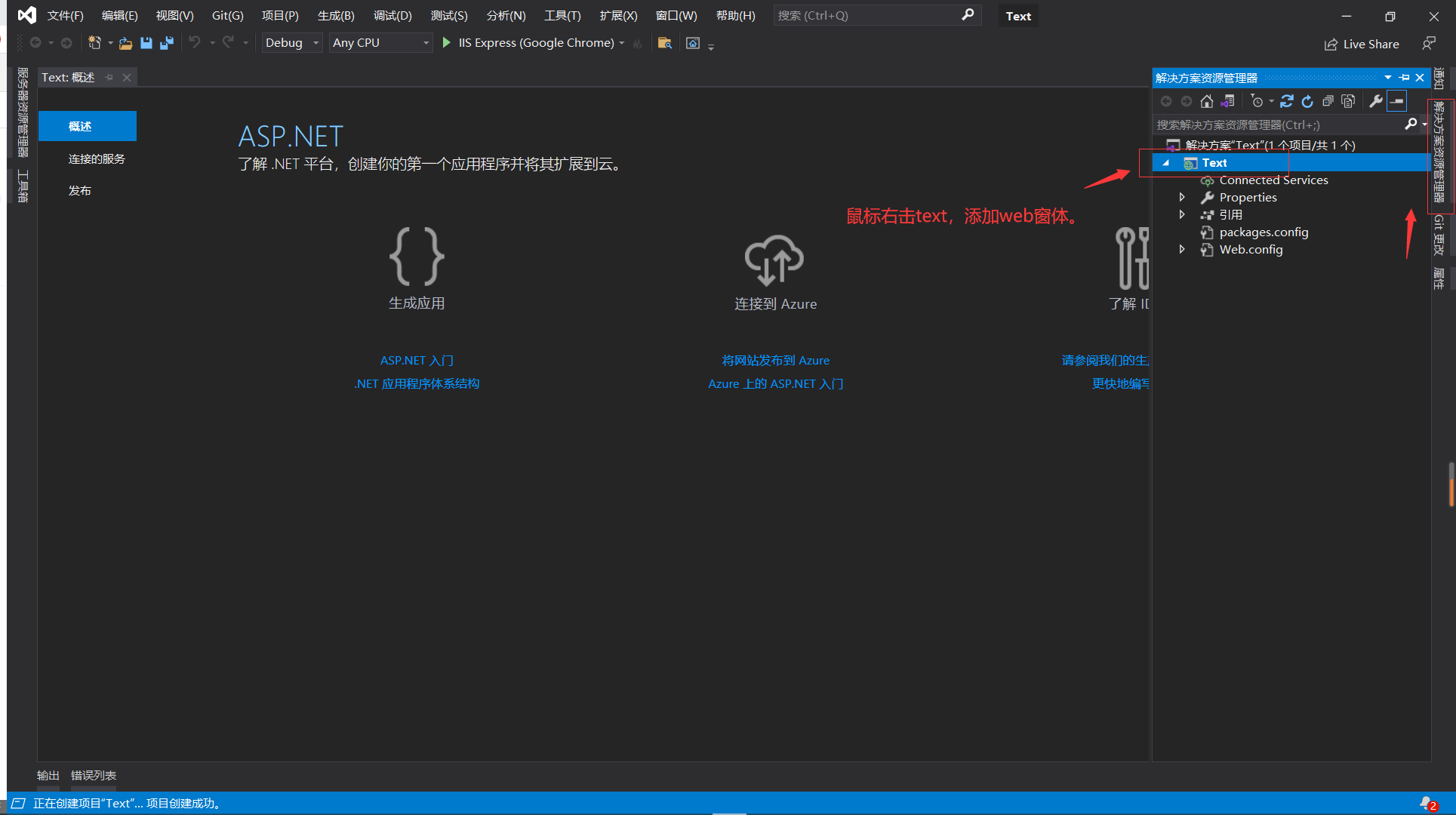Click the .NET 应用程序体系结构 link
The image size is (1456, 815).
417,383
